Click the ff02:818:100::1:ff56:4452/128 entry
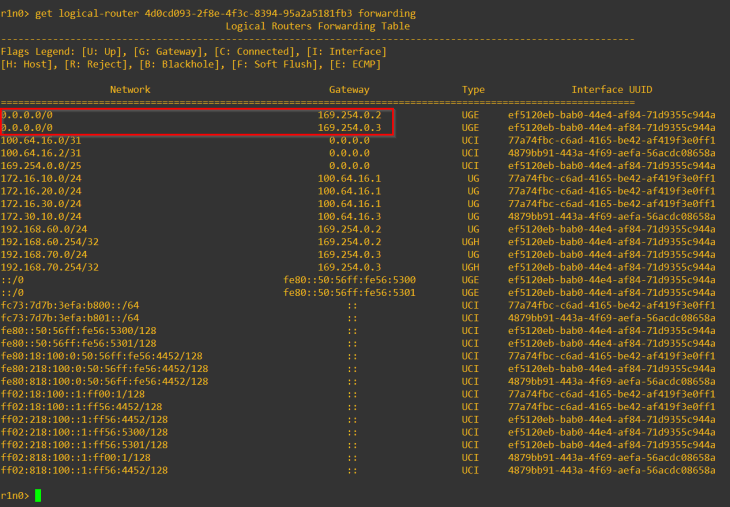Image resolution: width=730 pixels, height=507 pixels. click(84, 470)
